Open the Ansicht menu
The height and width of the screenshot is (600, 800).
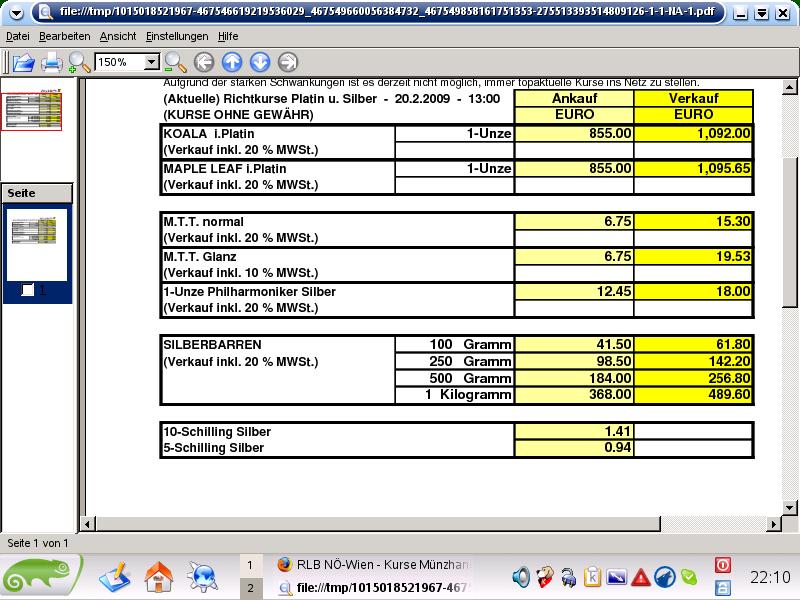tap(118, 36)
